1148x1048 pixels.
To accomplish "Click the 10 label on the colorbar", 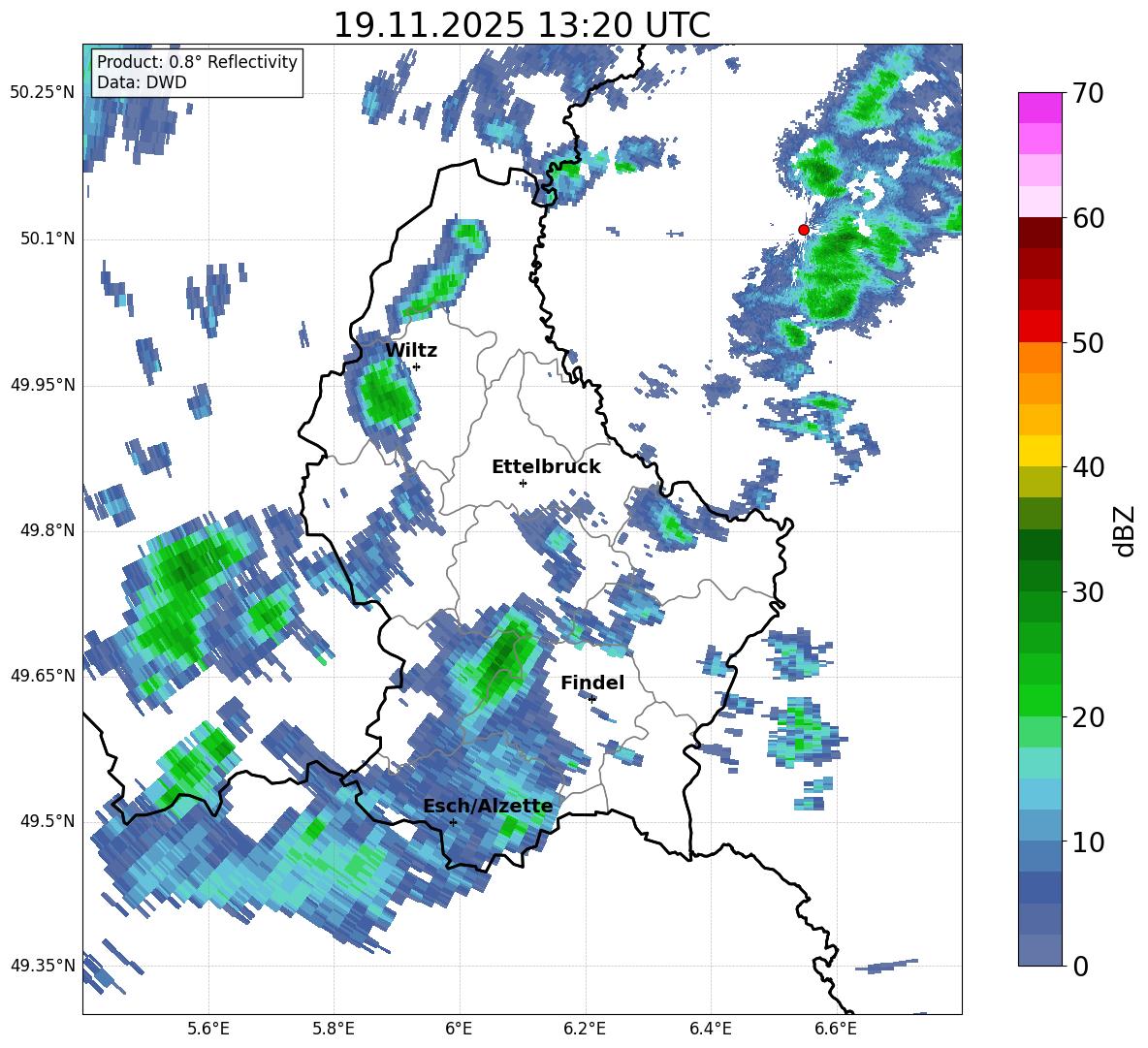I will (x=1087, y=842).
